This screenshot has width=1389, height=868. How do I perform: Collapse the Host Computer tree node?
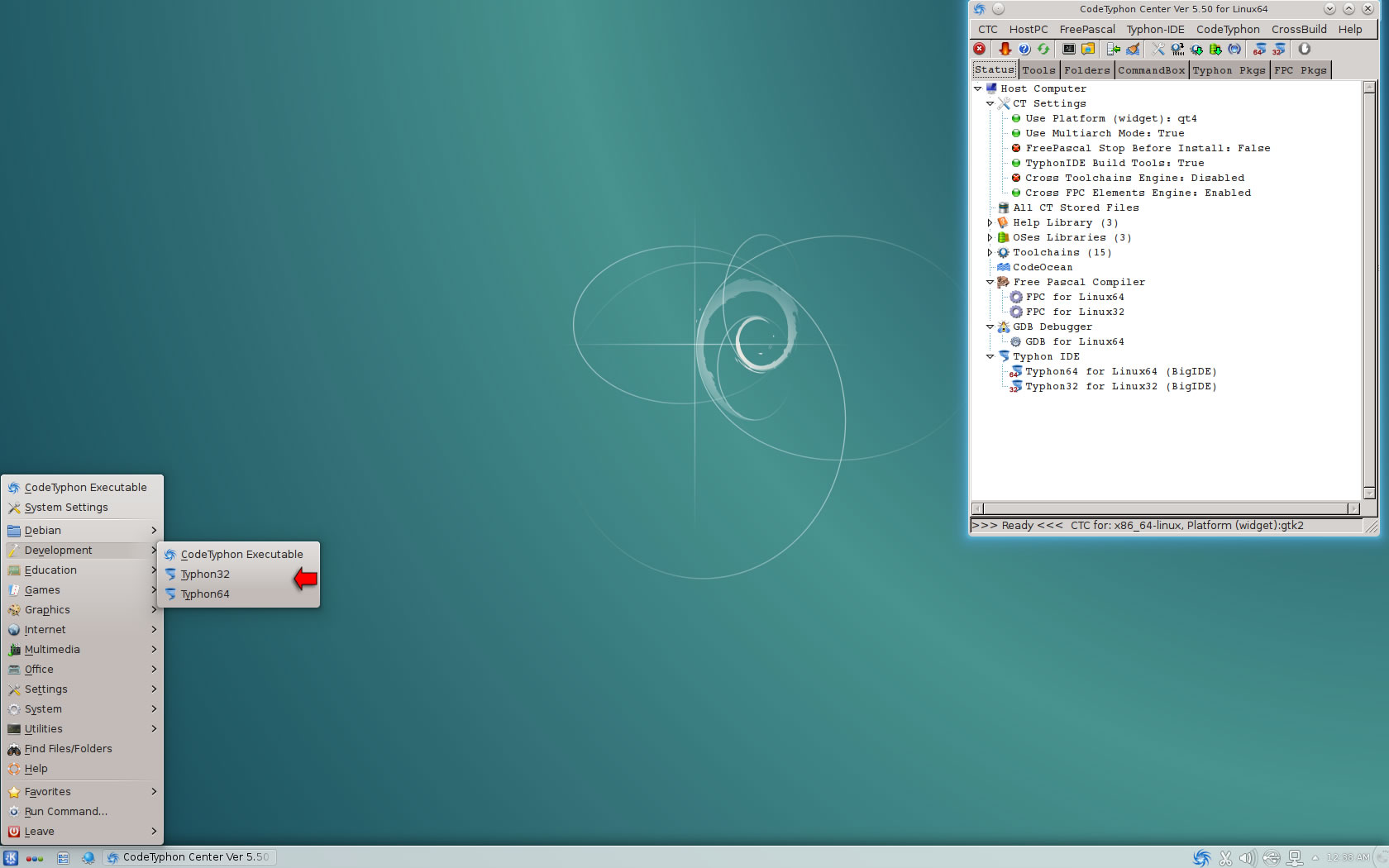tap(977, 88)
